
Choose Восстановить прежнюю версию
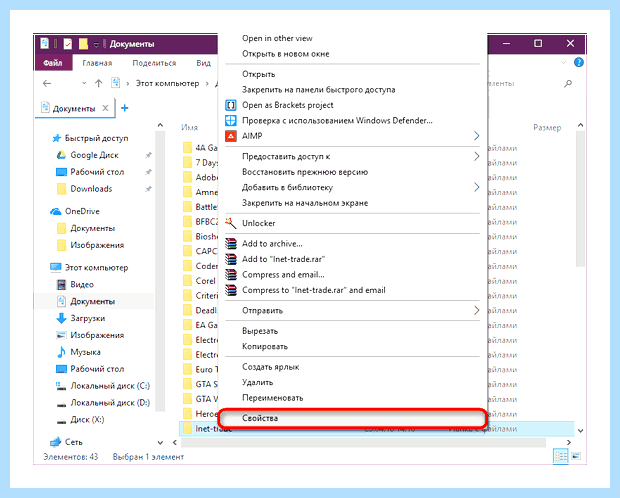(305, 172)
